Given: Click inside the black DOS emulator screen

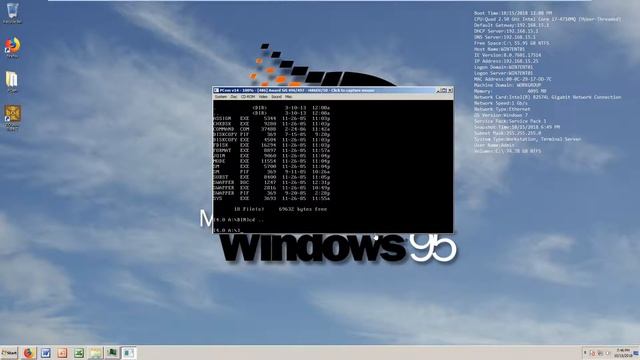Looking at the screenshot, I should [x=333, y=166].
